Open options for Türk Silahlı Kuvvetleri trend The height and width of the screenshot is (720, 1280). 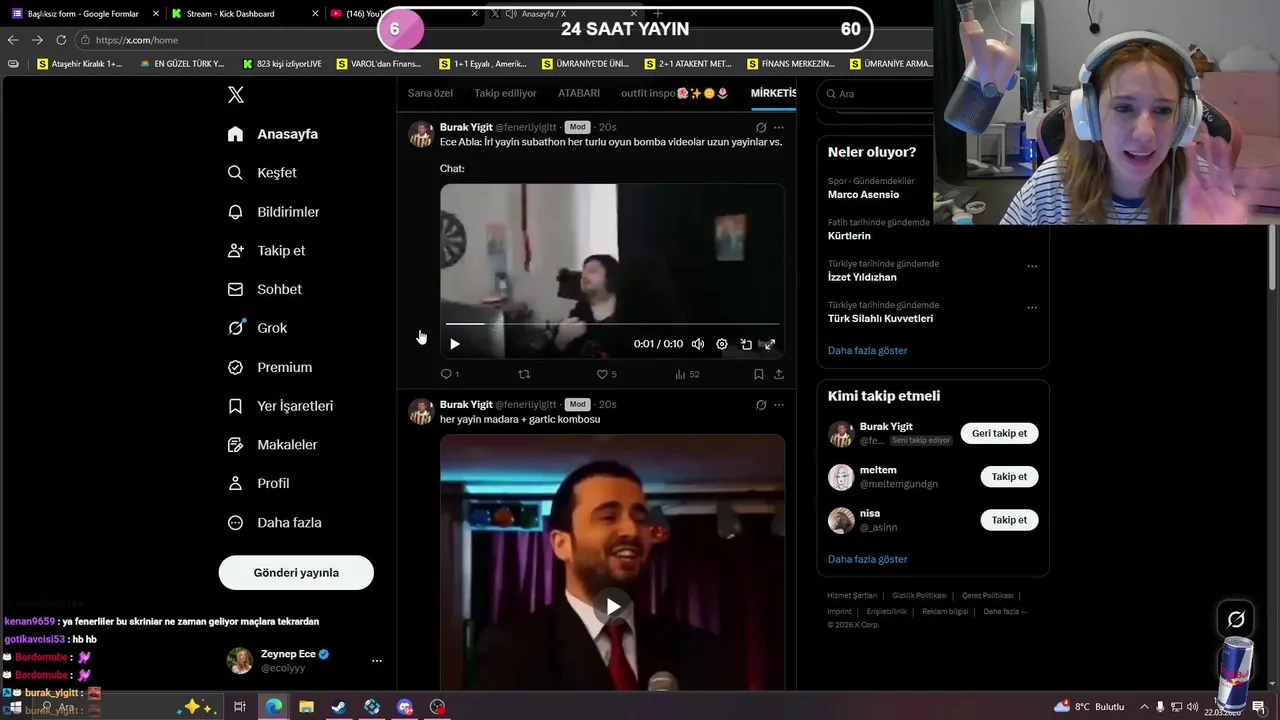click(1032, 307)
